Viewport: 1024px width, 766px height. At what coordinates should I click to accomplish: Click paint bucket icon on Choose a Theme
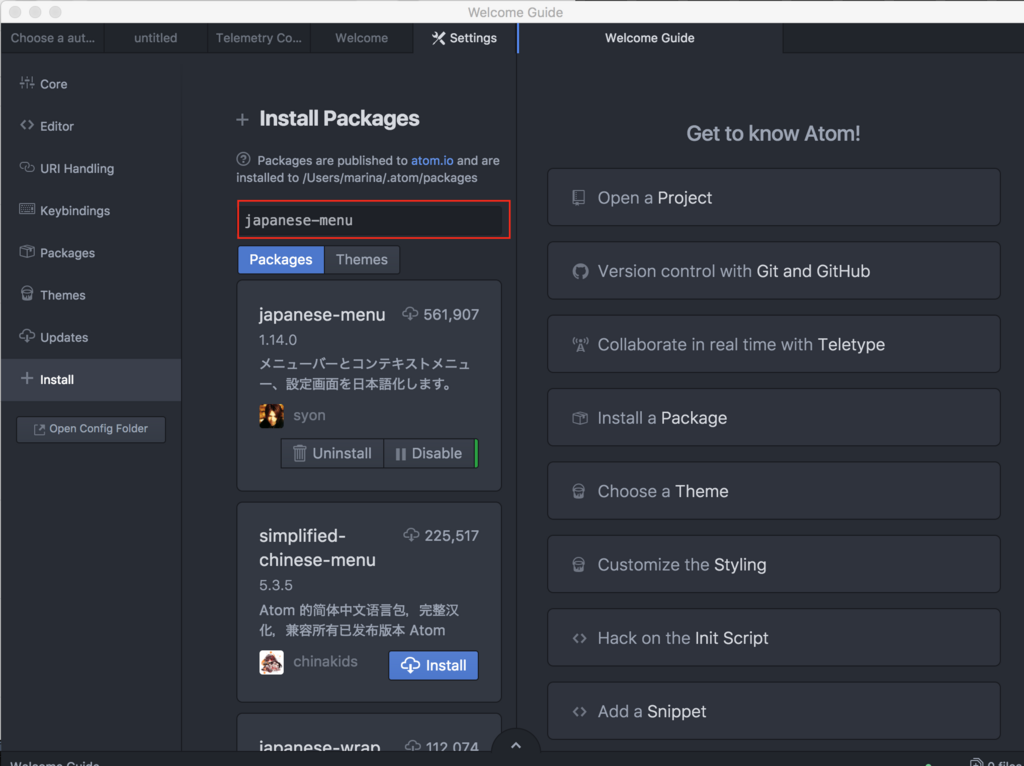pyautogui.click(x=579, y=491)
